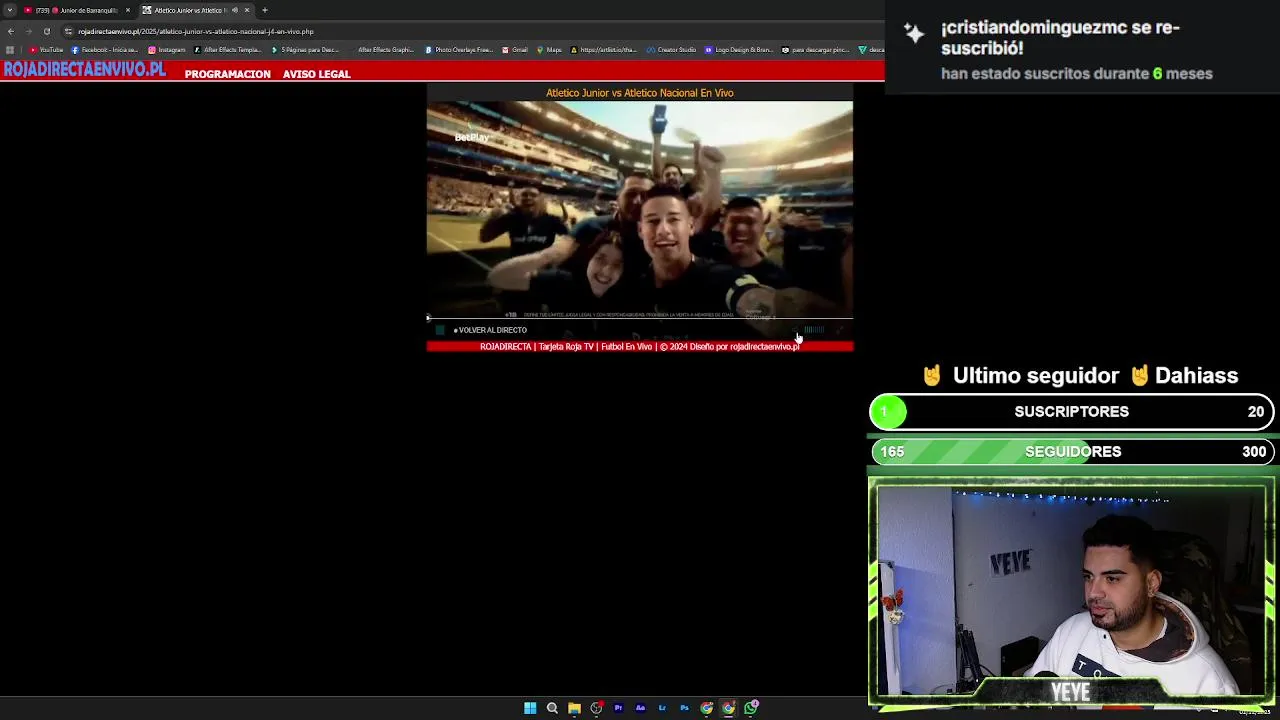Click the SUSCRIPTORES goal bar

coord(1072,412)
